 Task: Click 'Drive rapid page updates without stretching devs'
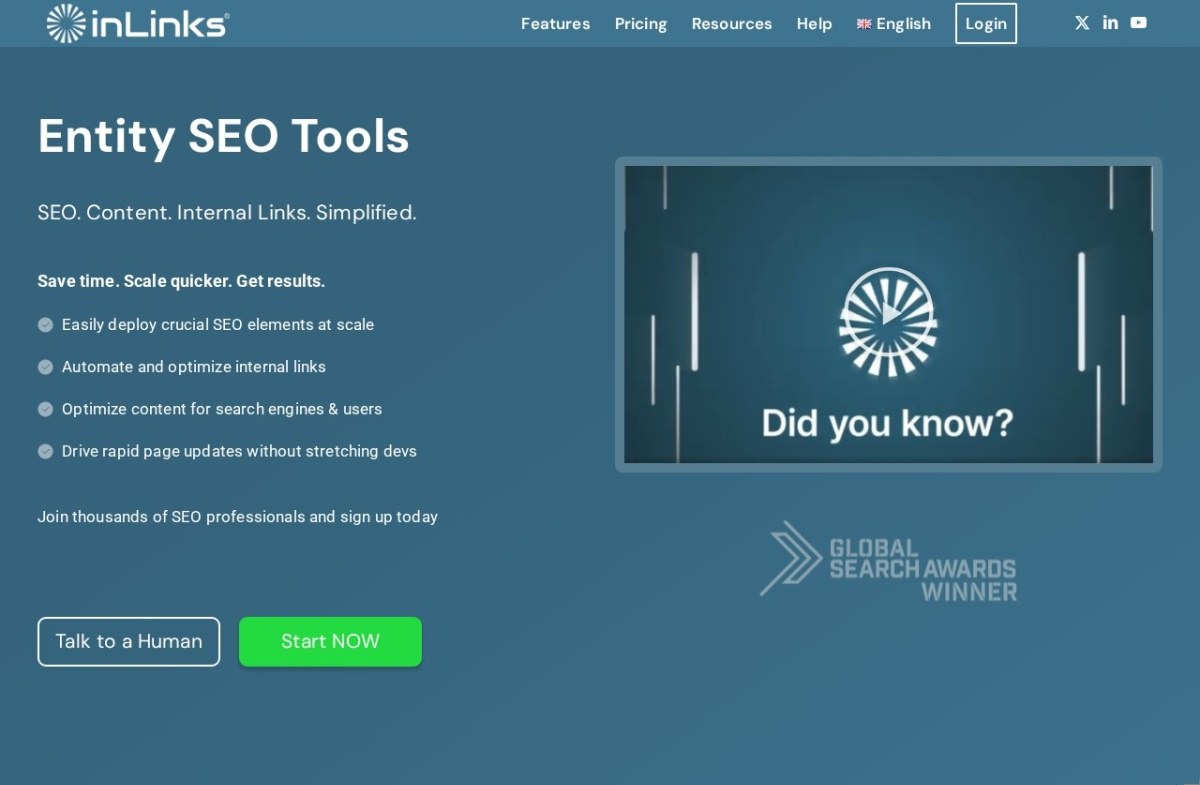239,451
